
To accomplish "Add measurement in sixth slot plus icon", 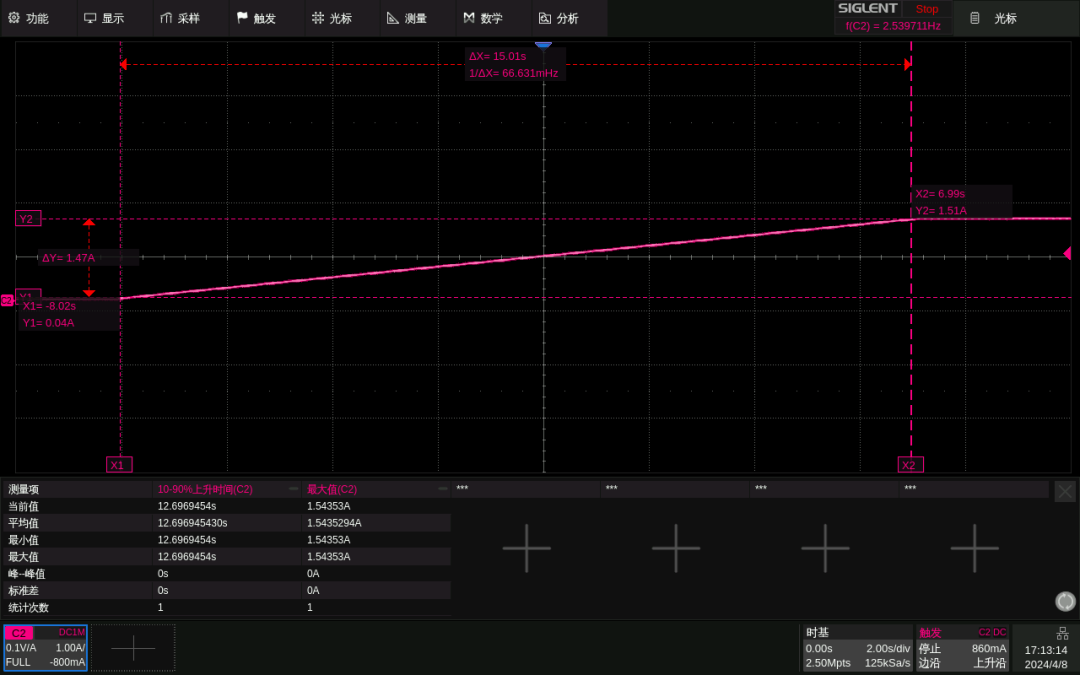I will tap(975, 548).
